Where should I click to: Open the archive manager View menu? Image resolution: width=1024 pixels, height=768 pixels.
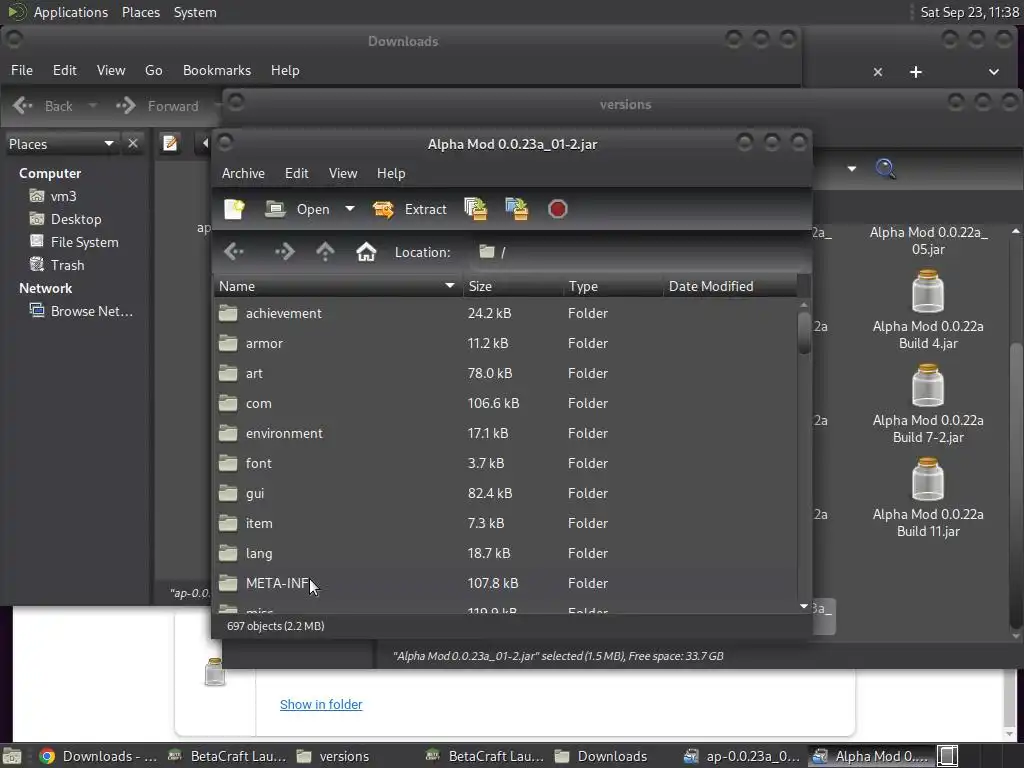coord(343,173)
